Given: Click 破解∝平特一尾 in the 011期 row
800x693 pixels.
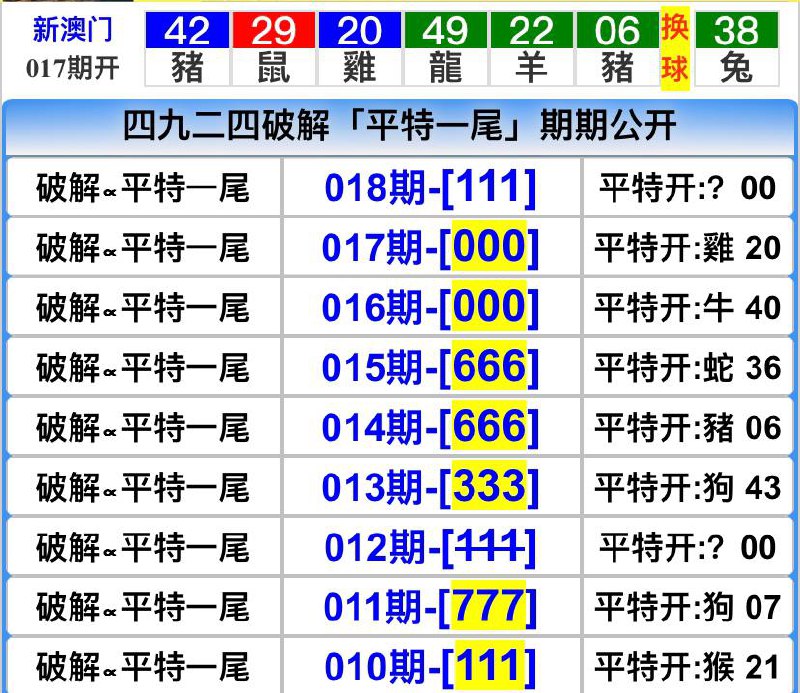Looking at the screenshot, I should (x=143, y=607).
